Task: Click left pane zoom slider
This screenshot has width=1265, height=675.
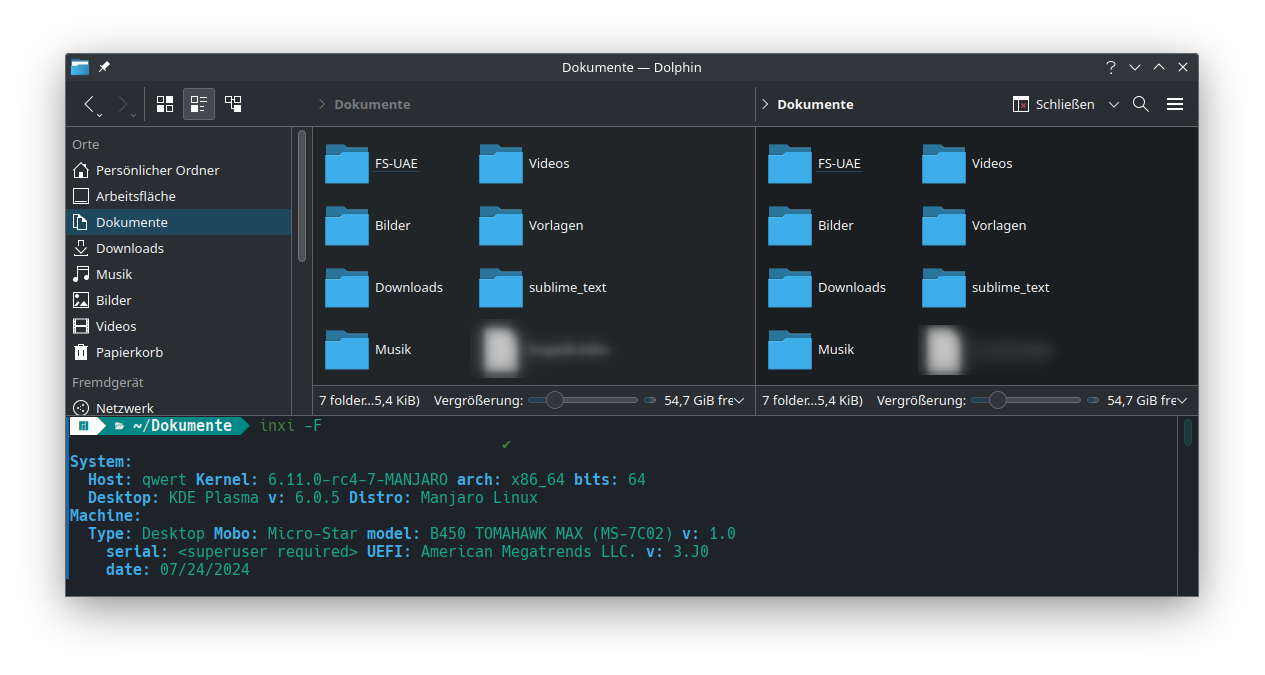Action: (583, 400)
